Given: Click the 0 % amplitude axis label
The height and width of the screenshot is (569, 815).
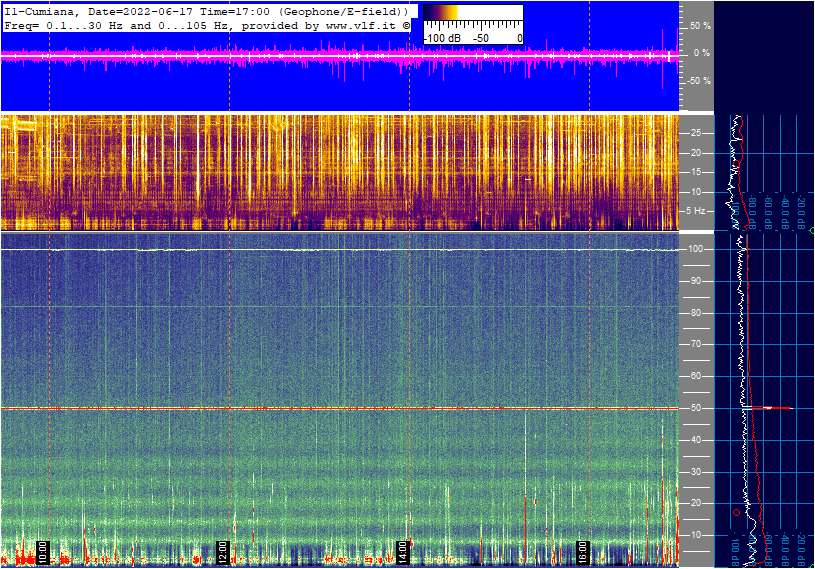Looking at the screenshot, I should pos(701,53).
